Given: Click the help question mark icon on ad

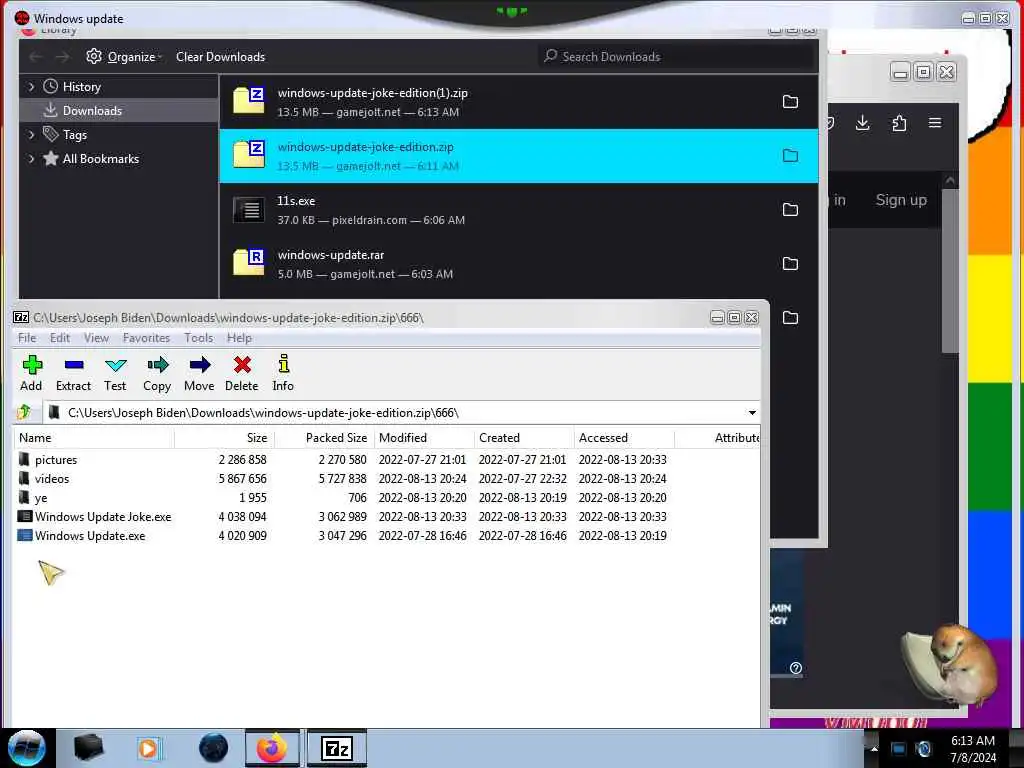Looking at the screenshot, I should coord(795,668).
